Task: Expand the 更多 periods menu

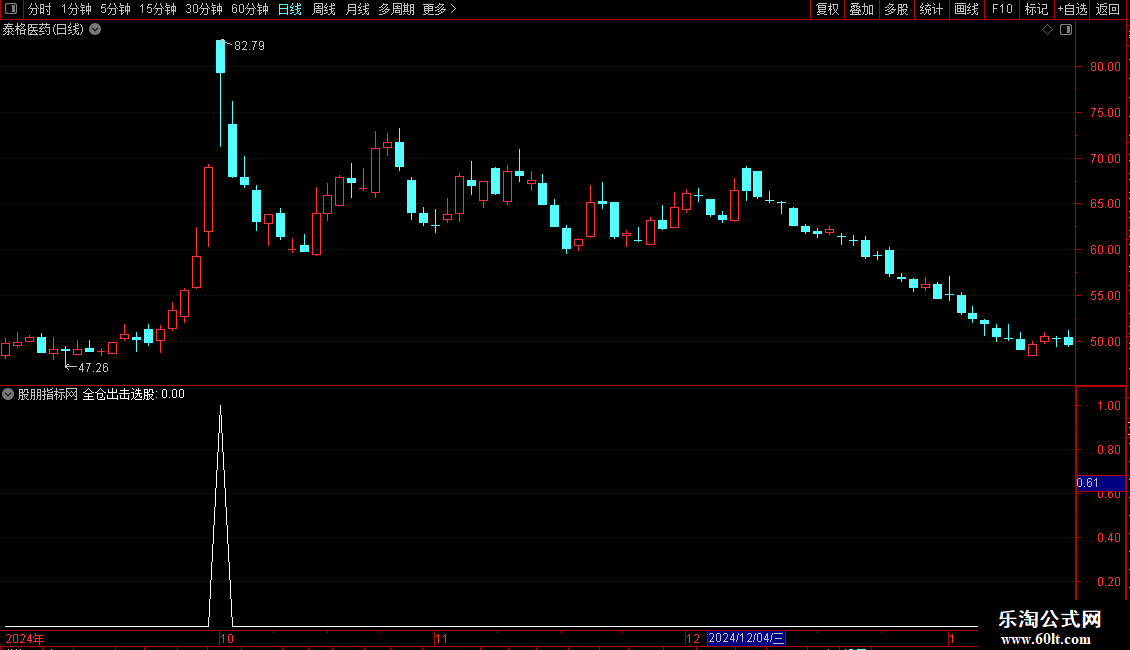Action: tap(440, 9)
